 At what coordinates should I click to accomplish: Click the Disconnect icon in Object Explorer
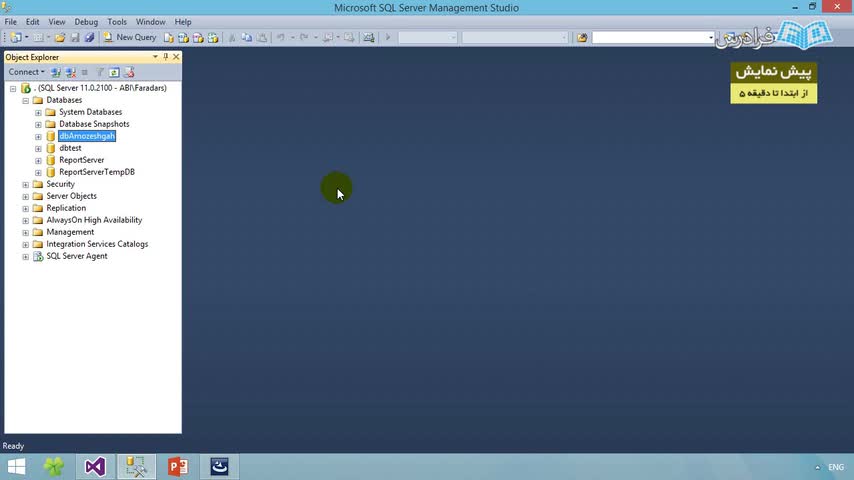click(70, 72)
